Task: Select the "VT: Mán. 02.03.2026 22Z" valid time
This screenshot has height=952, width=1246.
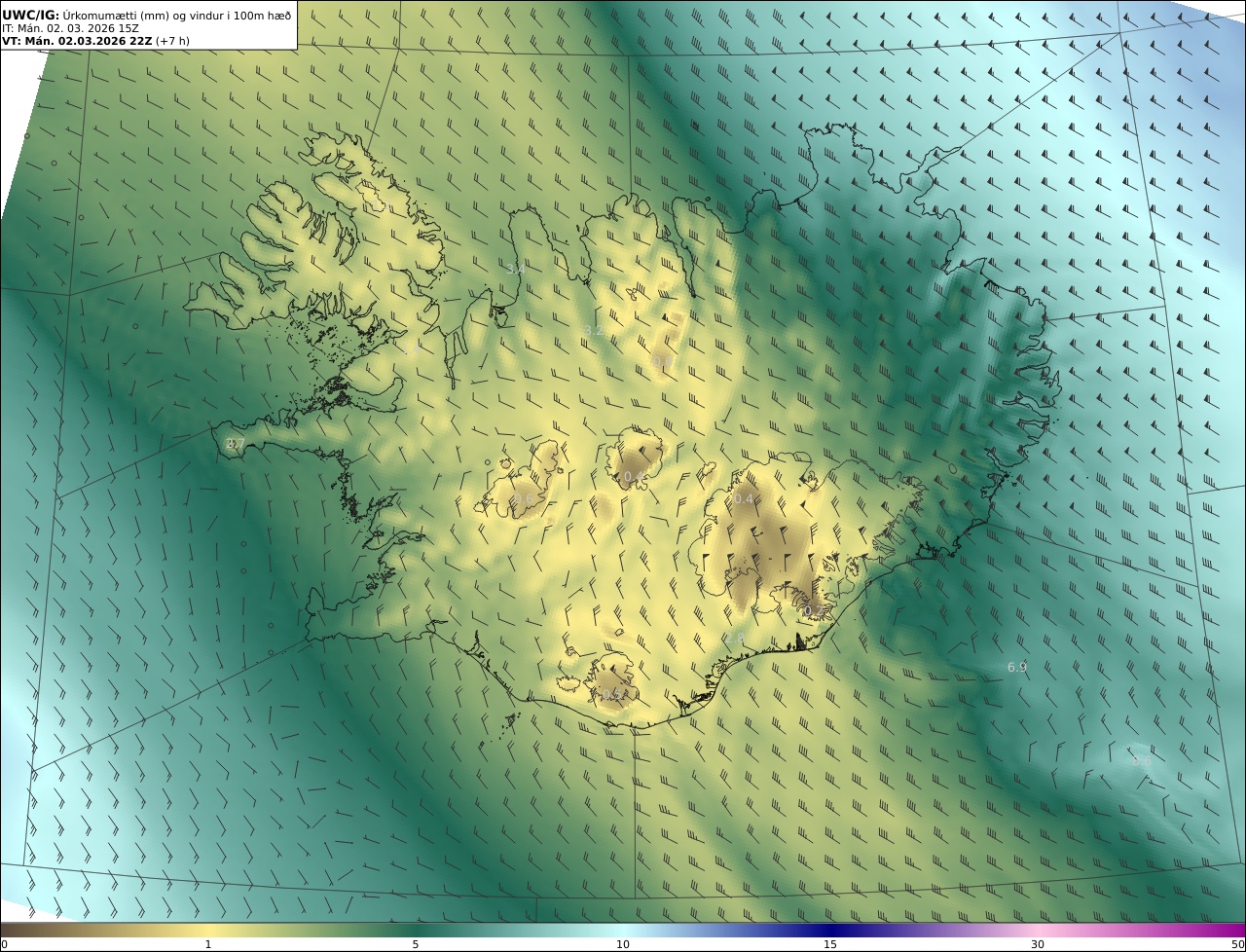Action: [77, 41]
